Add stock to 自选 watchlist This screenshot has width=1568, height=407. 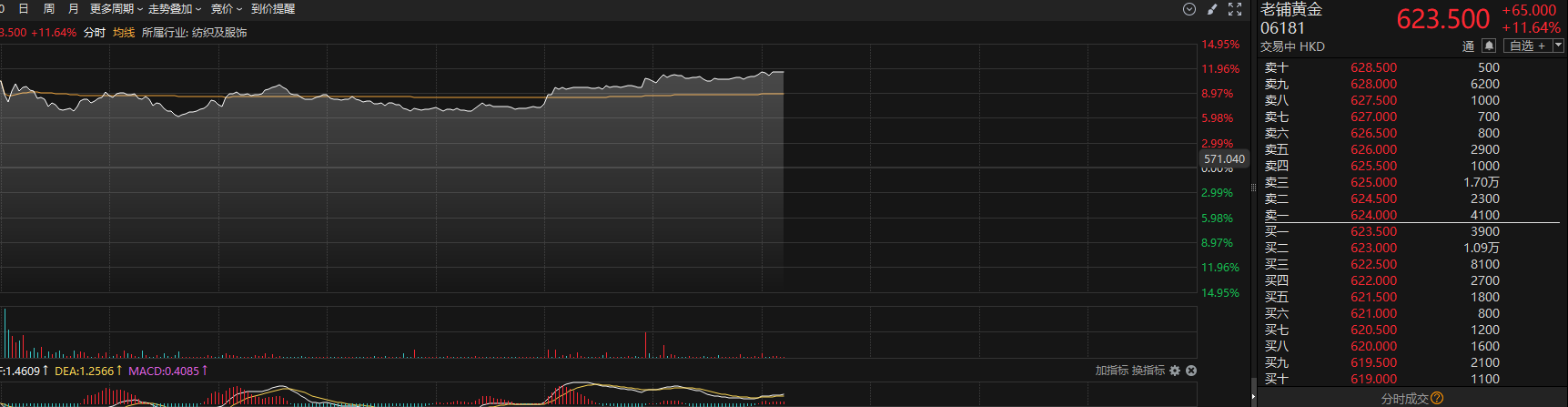(1527, 46)
